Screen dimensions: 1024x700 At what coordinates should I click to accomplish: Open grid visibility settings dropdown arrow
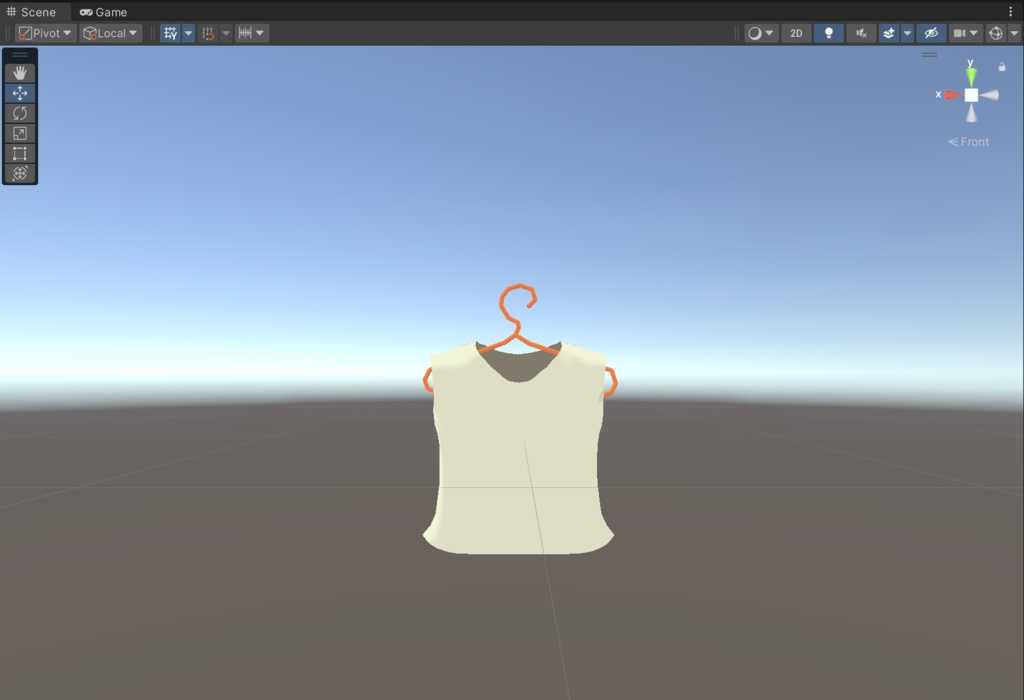188,33
